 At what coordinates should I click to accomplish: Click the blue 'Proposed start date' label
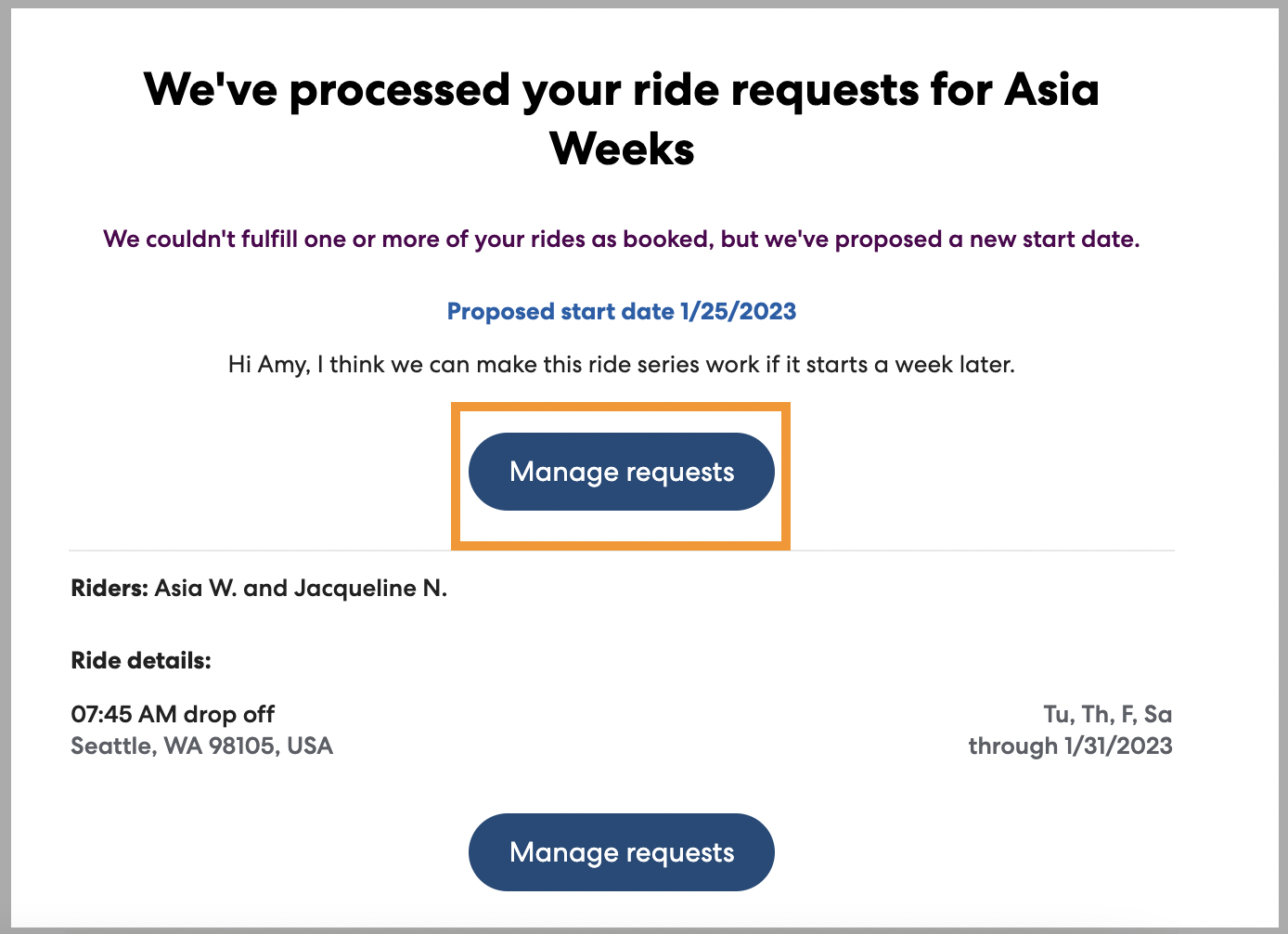click(x=561, y=311)
